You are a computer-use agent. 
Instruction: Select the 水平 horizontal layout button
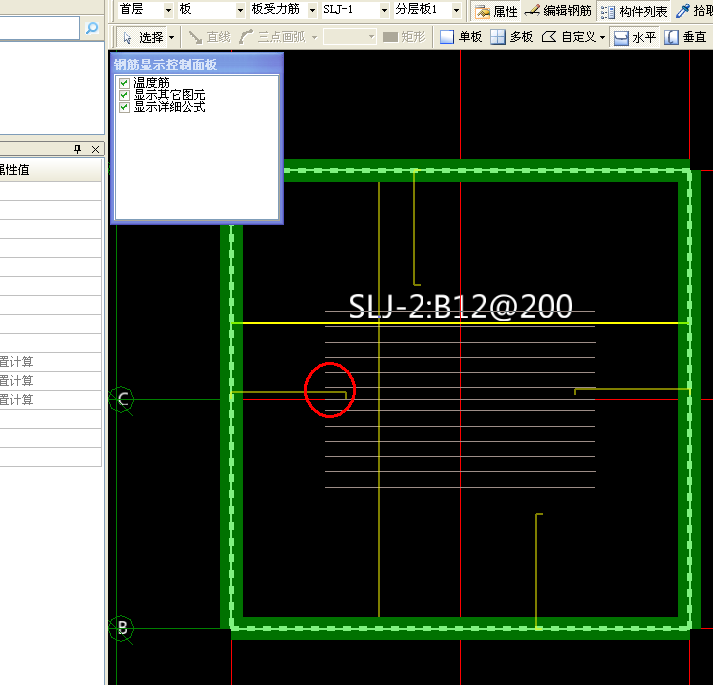[635, 37]
